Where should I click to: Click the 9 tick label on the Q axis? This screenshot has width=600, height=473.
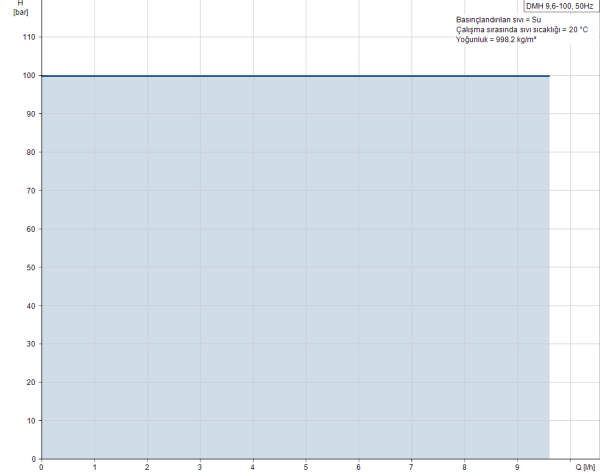517,467
